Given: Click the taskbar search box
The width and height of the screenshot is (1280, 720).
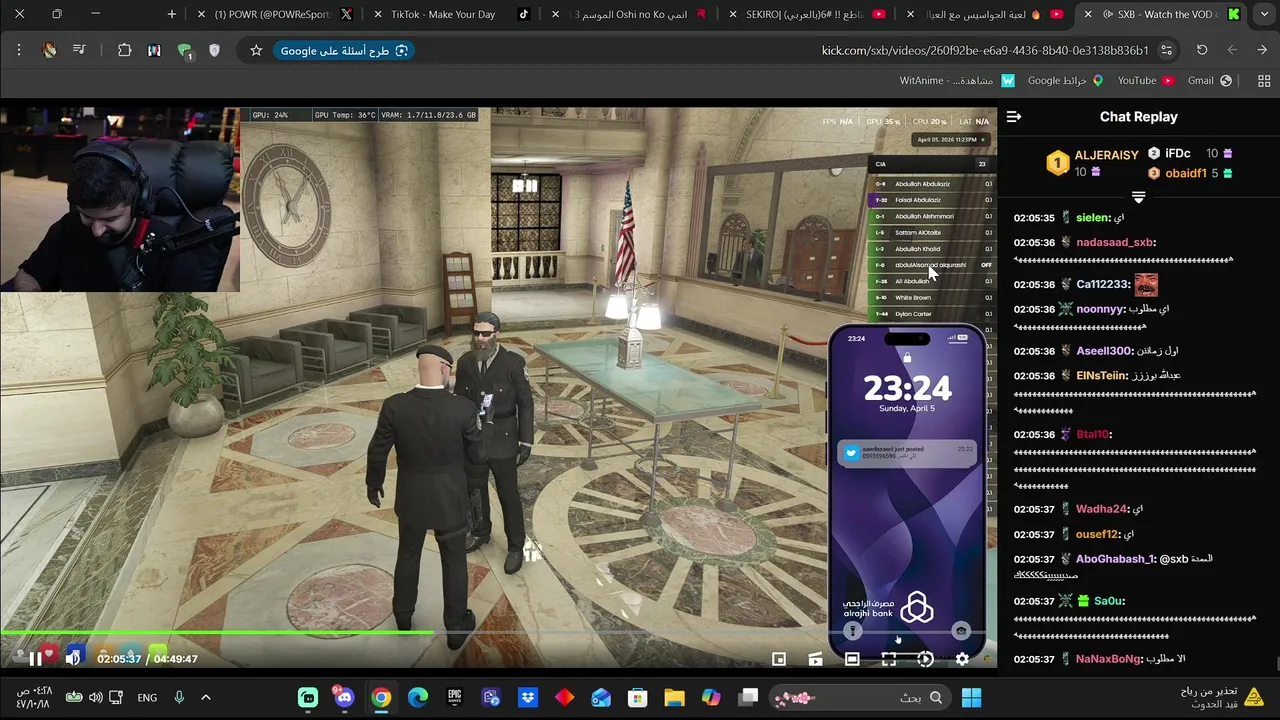Looking at the screenshot, I should click(861, 697).
